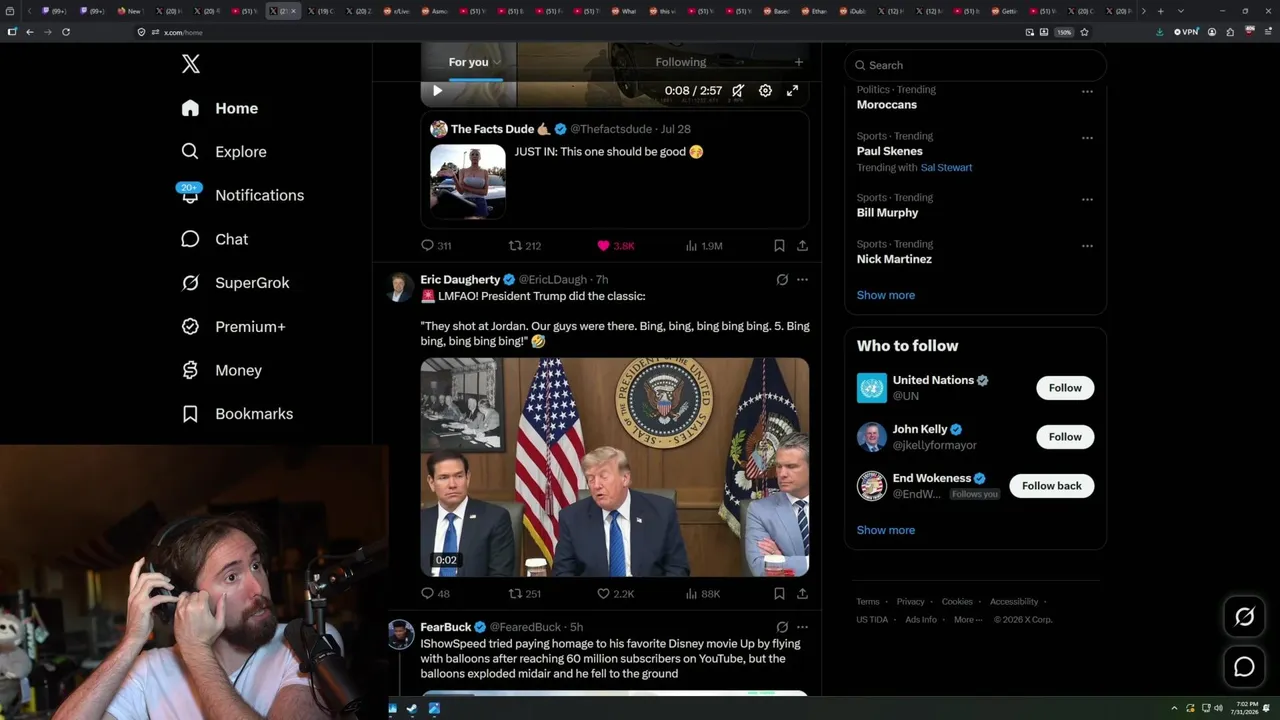Image resolution: width=1280 pixels, height=720 pixels.
Task: Open more options for Paul Skenes trend
Action: [x=1087, y=138]
